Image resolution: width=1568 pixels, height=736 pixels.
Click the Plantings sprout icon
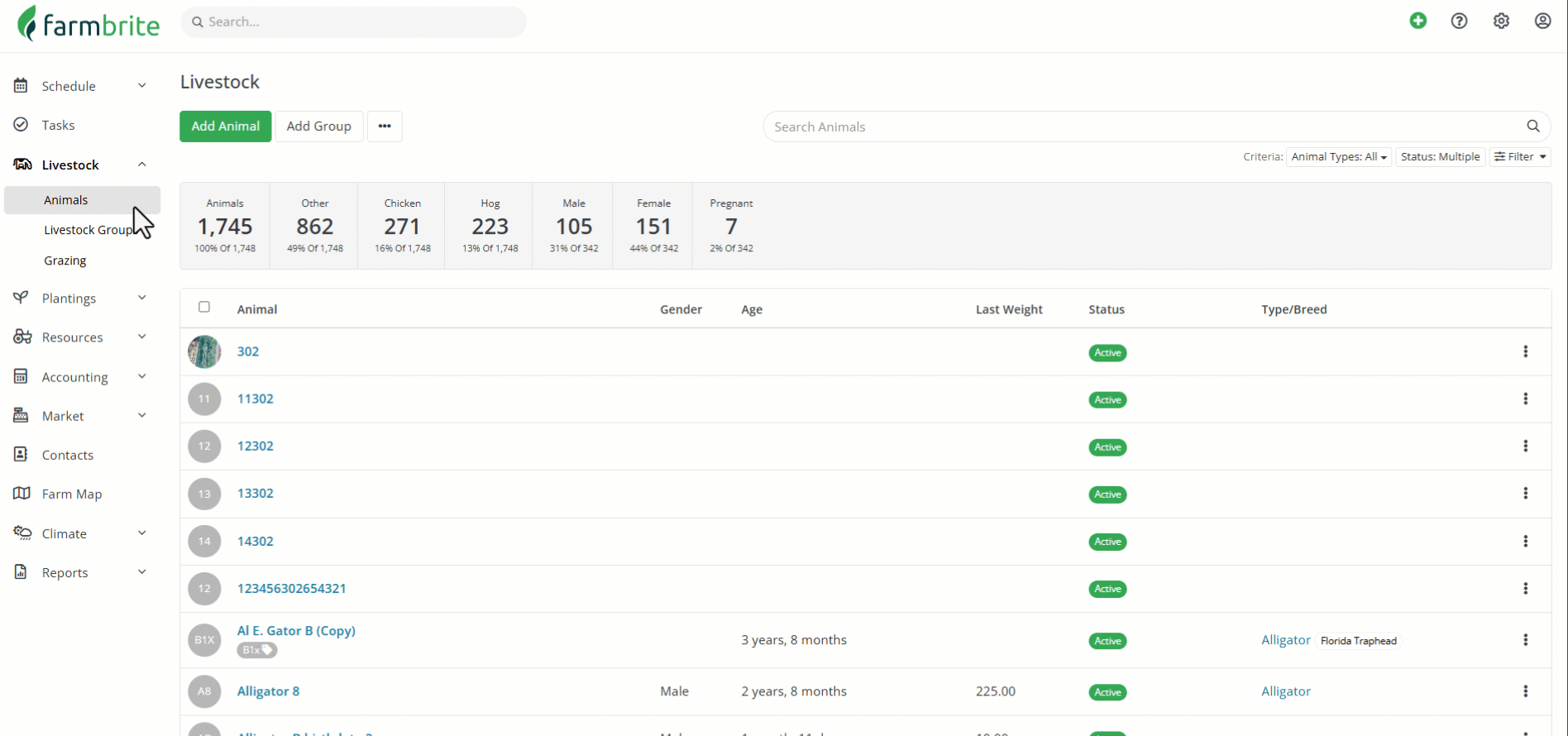pyautogui.click(x=21, y=298)
